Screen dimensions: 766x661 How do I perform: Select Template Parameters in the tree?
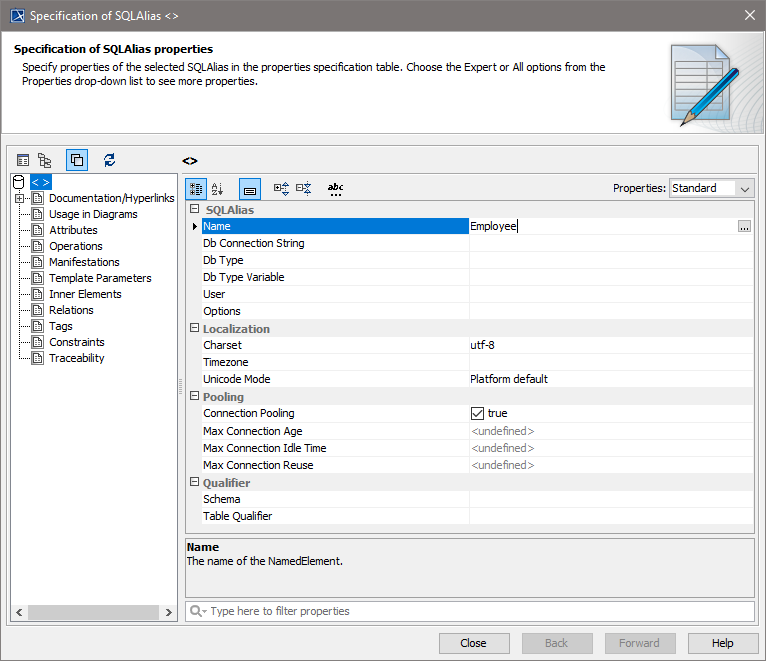click(100, 278)
